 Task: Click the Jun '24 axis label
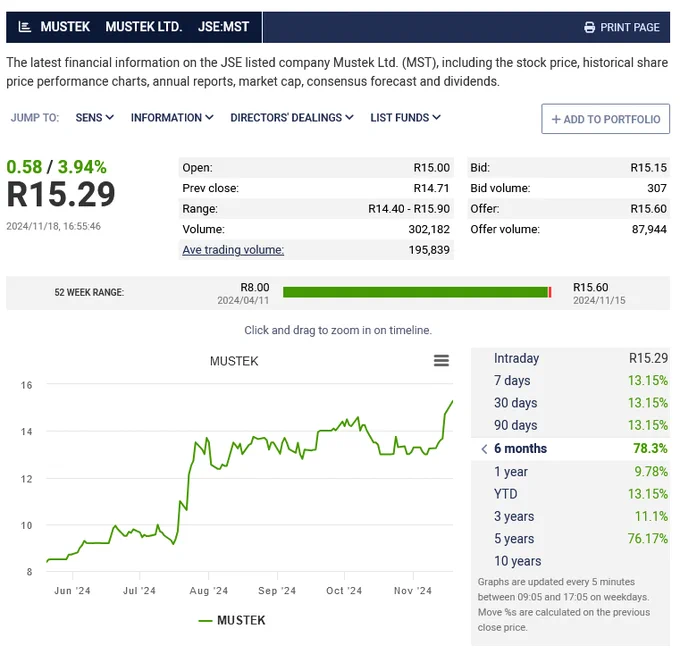72,591
